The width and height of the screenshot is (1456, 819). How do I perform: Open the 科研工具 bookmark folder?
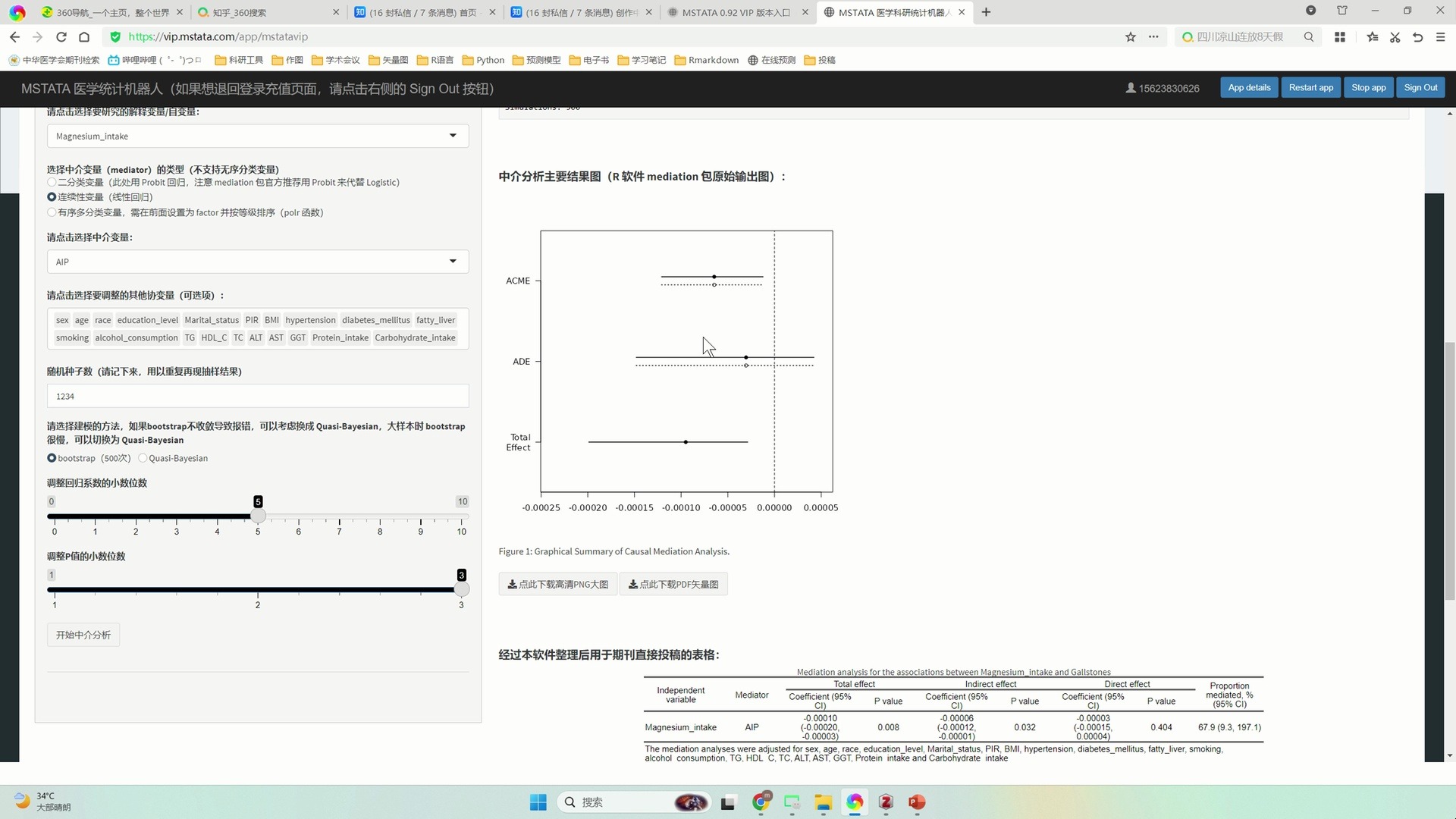[239, 60]
